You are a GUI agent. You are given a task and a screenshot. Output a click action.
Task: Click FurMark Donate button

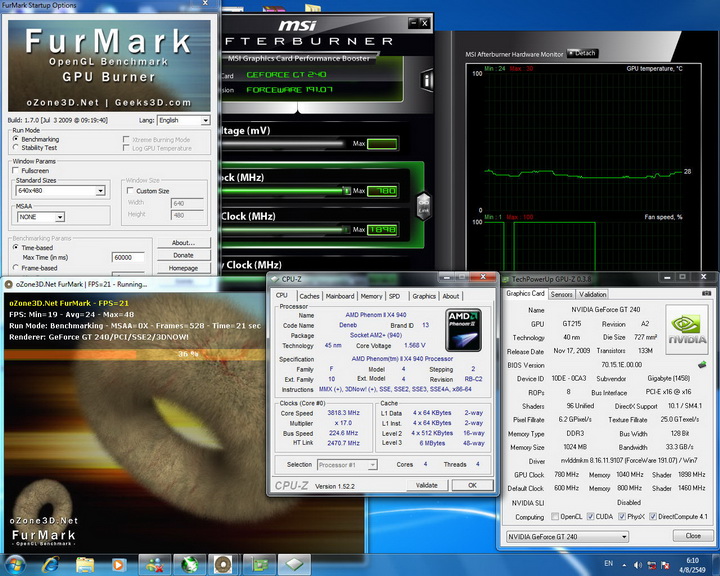point(184,255)
